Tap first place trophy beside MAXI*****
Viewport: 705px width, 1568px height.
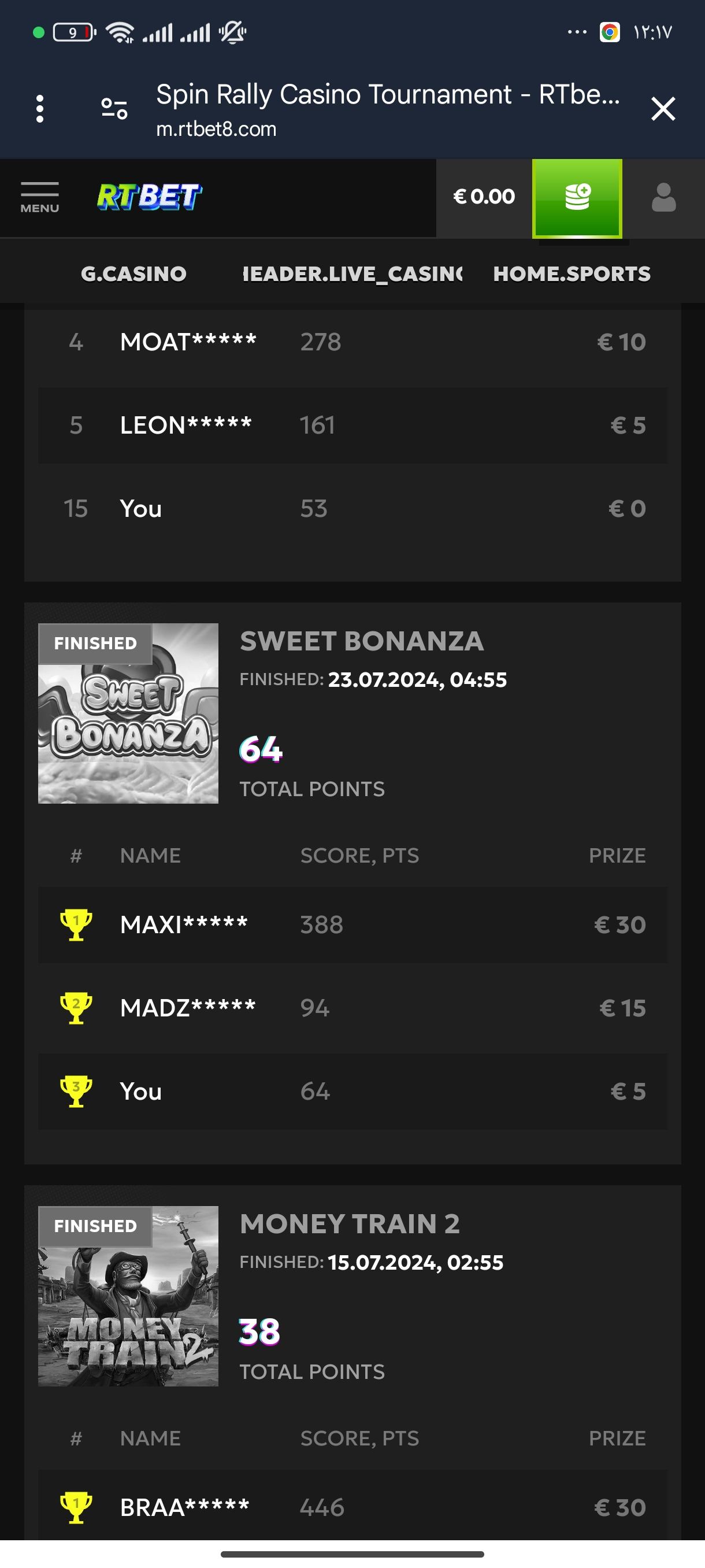tap(76, 924)
